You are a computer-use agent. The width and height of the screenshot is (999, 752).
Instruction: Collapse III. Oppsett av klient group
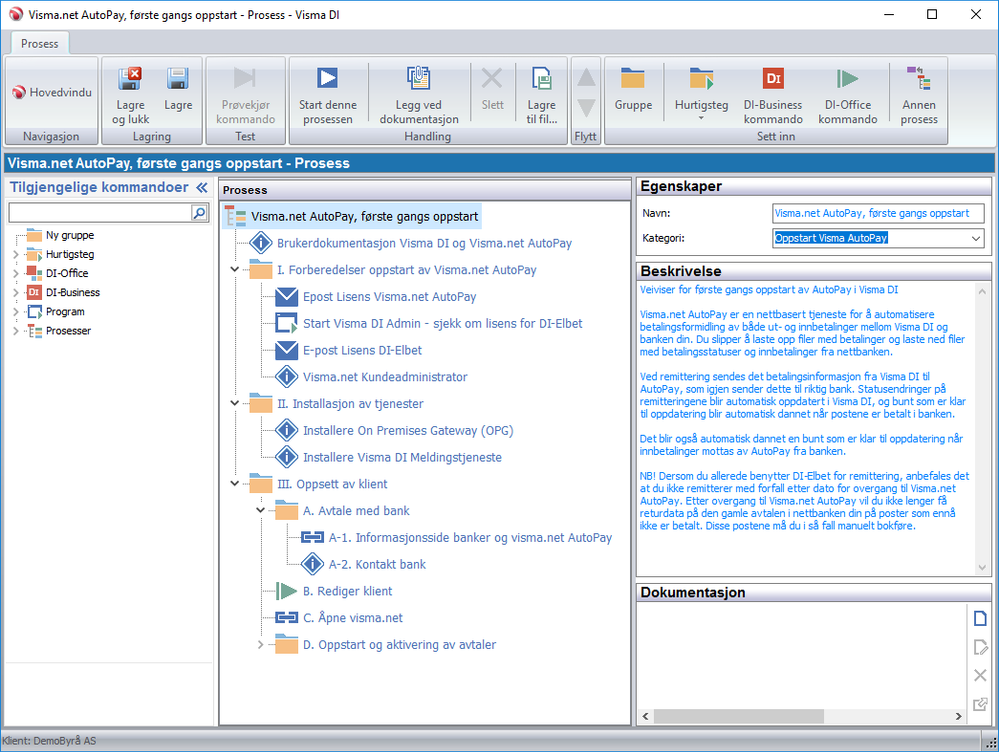[234, 484]
